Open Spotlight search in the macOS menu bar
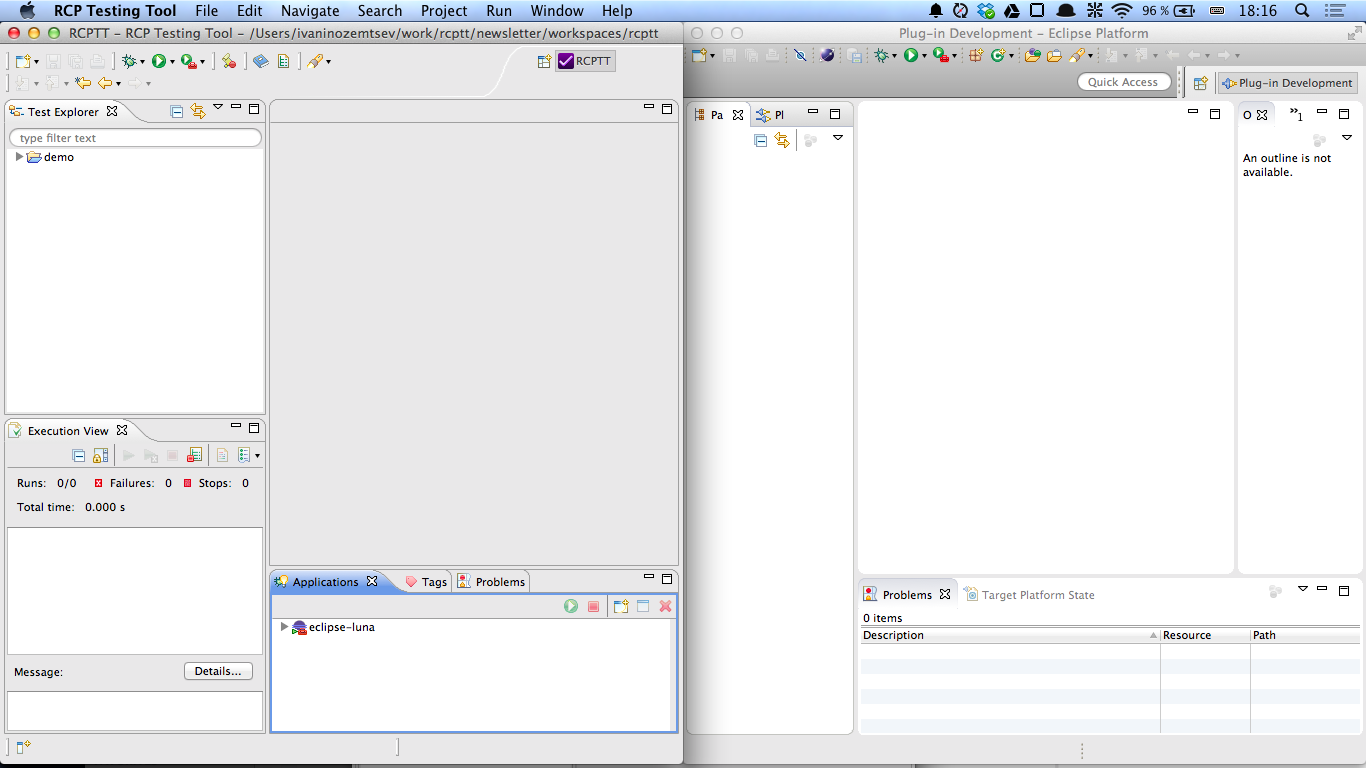 tap(1302, 11)
